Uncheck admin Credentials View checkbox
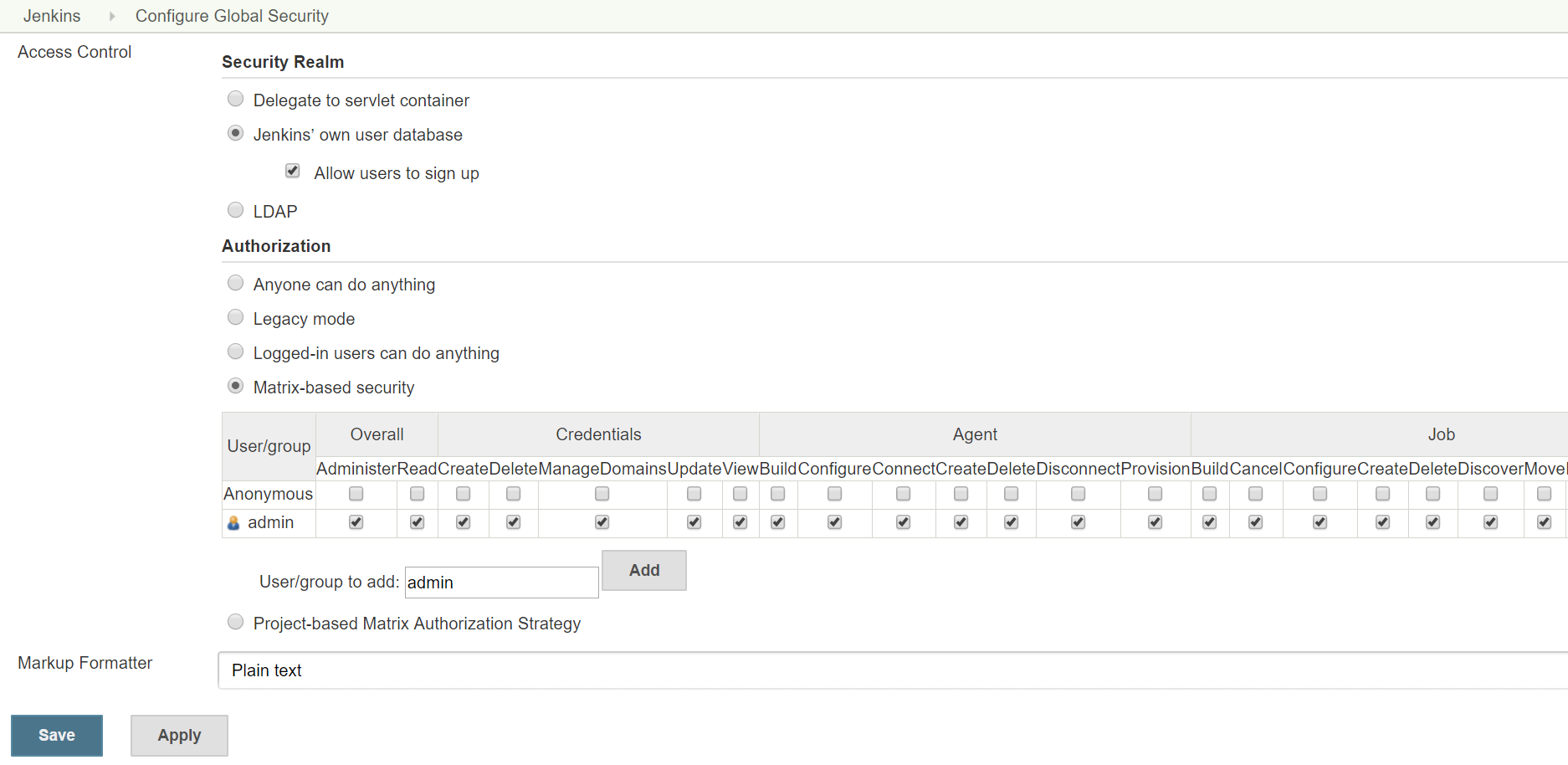The height and width of the screenshot is (765, 1568). tap(740, 522)
